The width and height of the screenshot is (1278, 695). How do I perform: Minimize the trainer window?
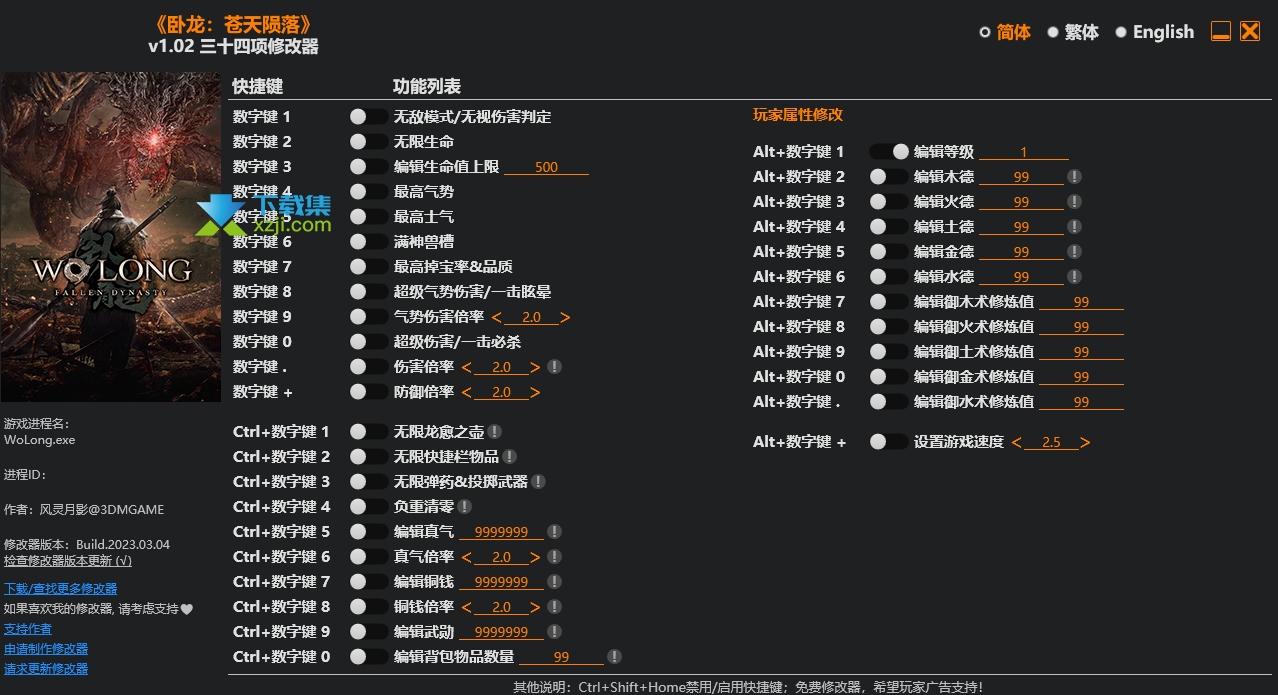[1221, 31]
